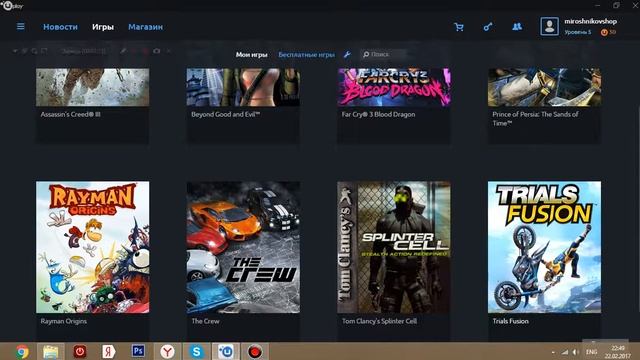Viewport: 640px width, 360px height.
Task: Click the red power button taskbar icon
Action: coord(80,351)
